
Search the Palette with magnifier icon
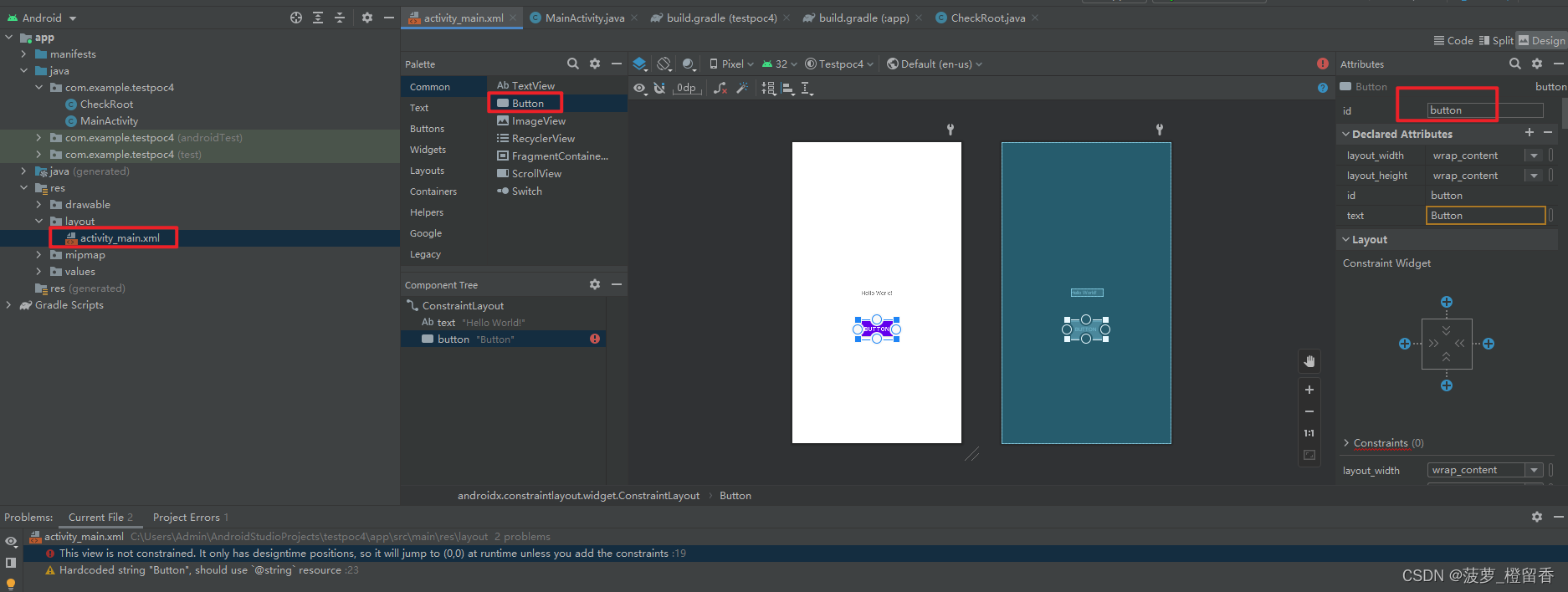tap(572, 64)
